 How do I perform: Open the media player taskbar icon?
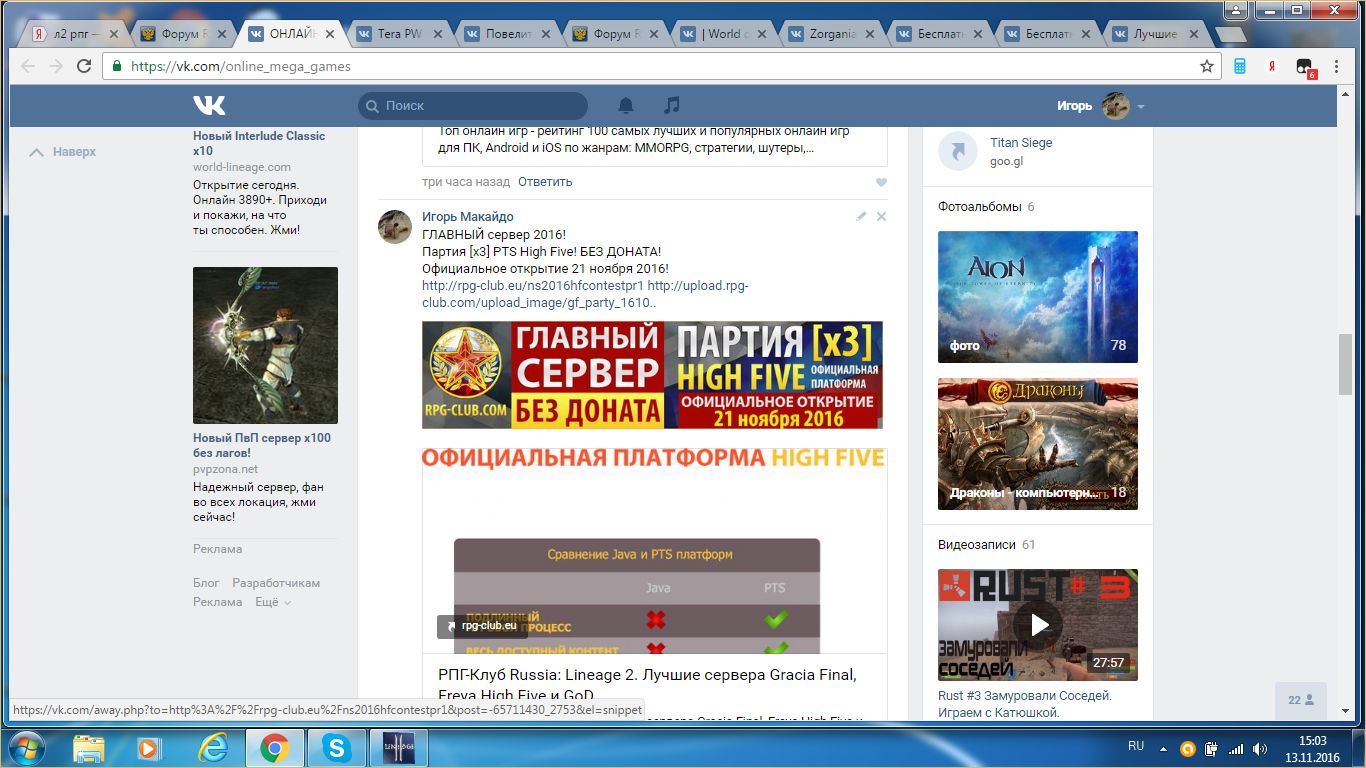pos(150,748)
